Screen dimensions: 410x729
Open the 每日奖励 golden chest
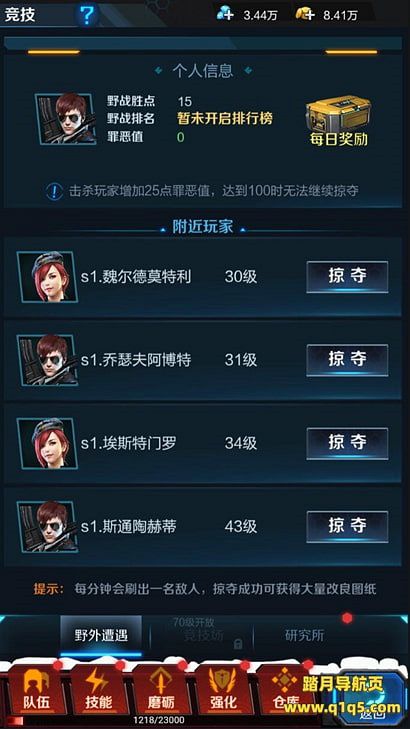coord(338,120)
